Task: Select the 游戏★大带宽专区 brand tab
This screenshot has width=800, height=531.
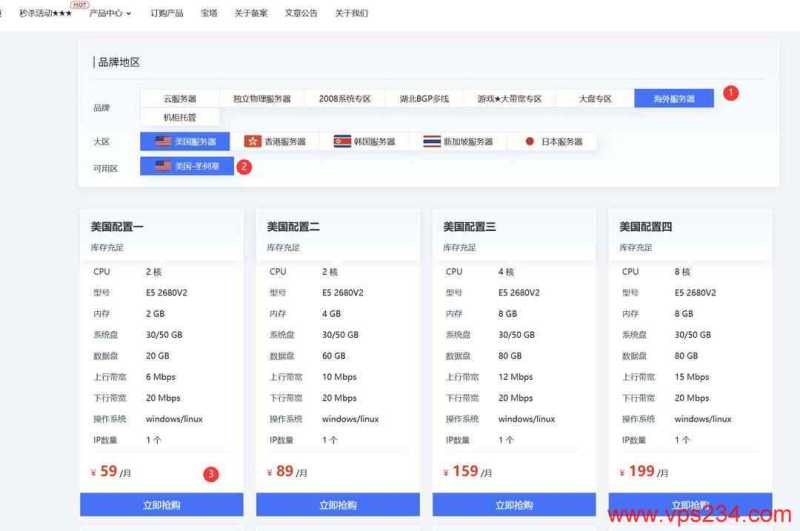Action: tap(509, 98)
